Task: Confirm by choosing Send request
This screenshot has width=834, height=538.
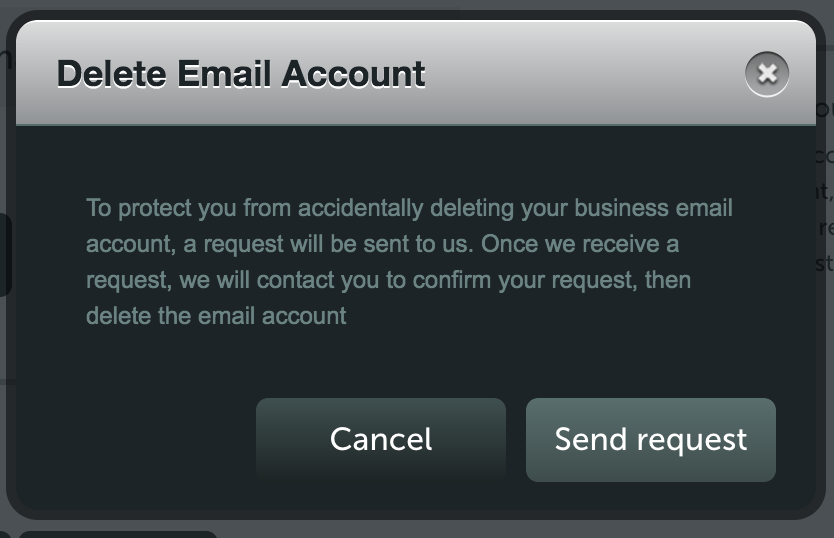Action: coord(650,440)
